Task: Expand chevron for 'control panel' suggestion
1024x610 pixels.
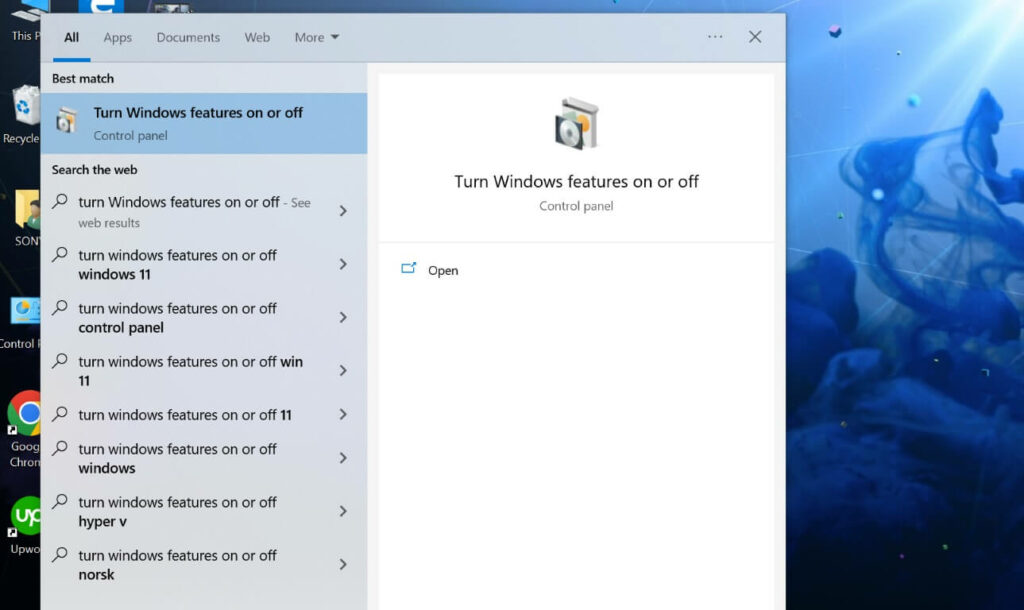Action: tap(343, 317)
